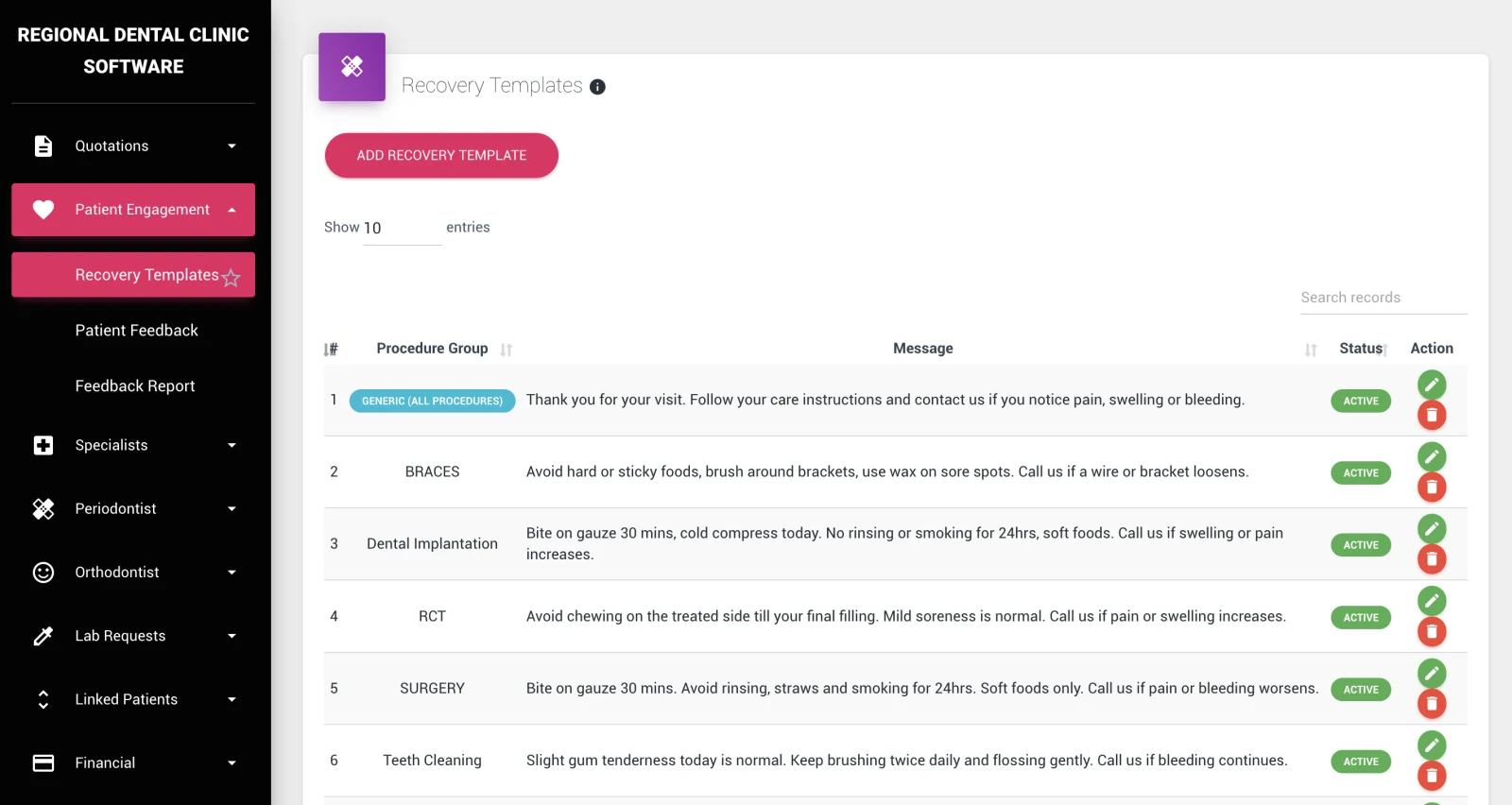This screenshot has width=1512, height=805.
Task: Click the Active badge for the Generic row
Action: tap(1361, 401)
